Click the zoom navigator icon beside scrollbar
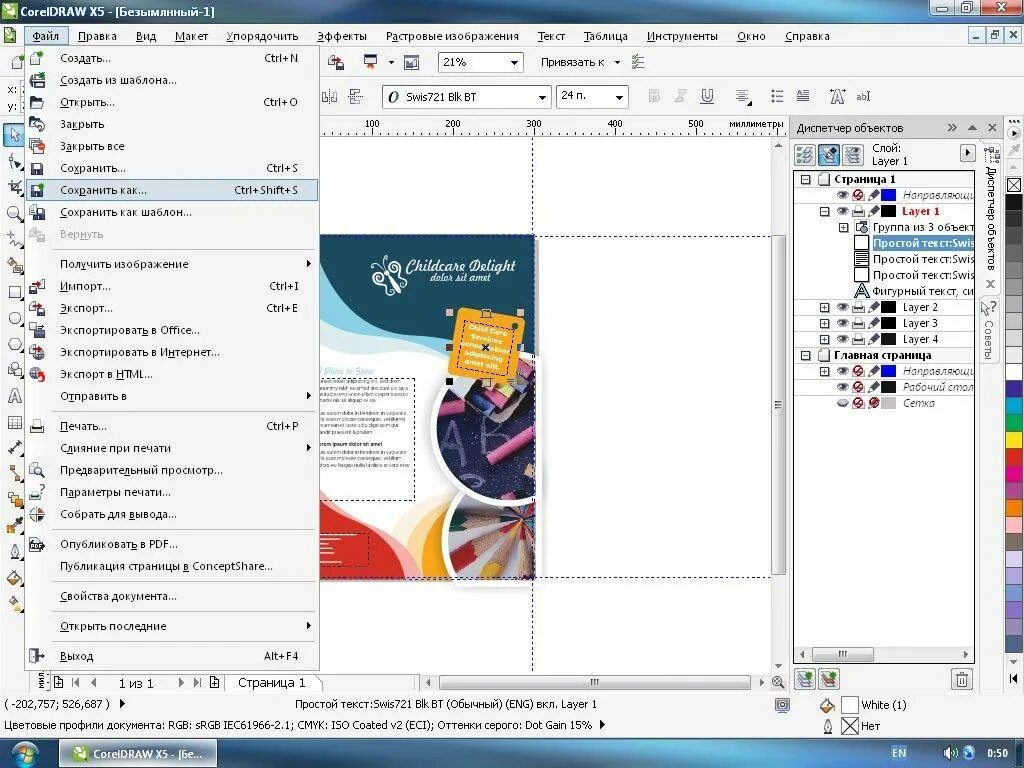The height and width of the screenshot is (768, 1024). coord(778,682)
